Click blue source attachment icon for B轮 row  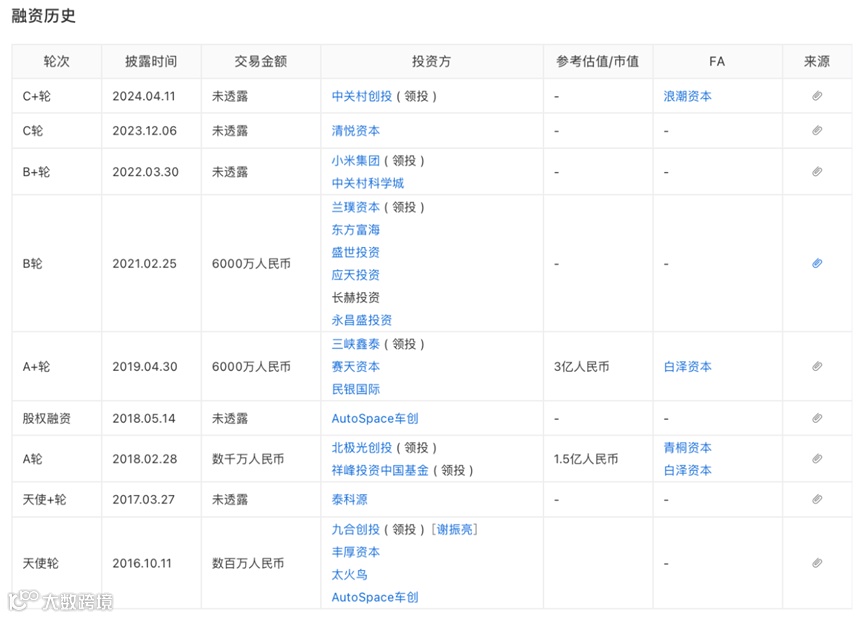[x=817, y=263]
